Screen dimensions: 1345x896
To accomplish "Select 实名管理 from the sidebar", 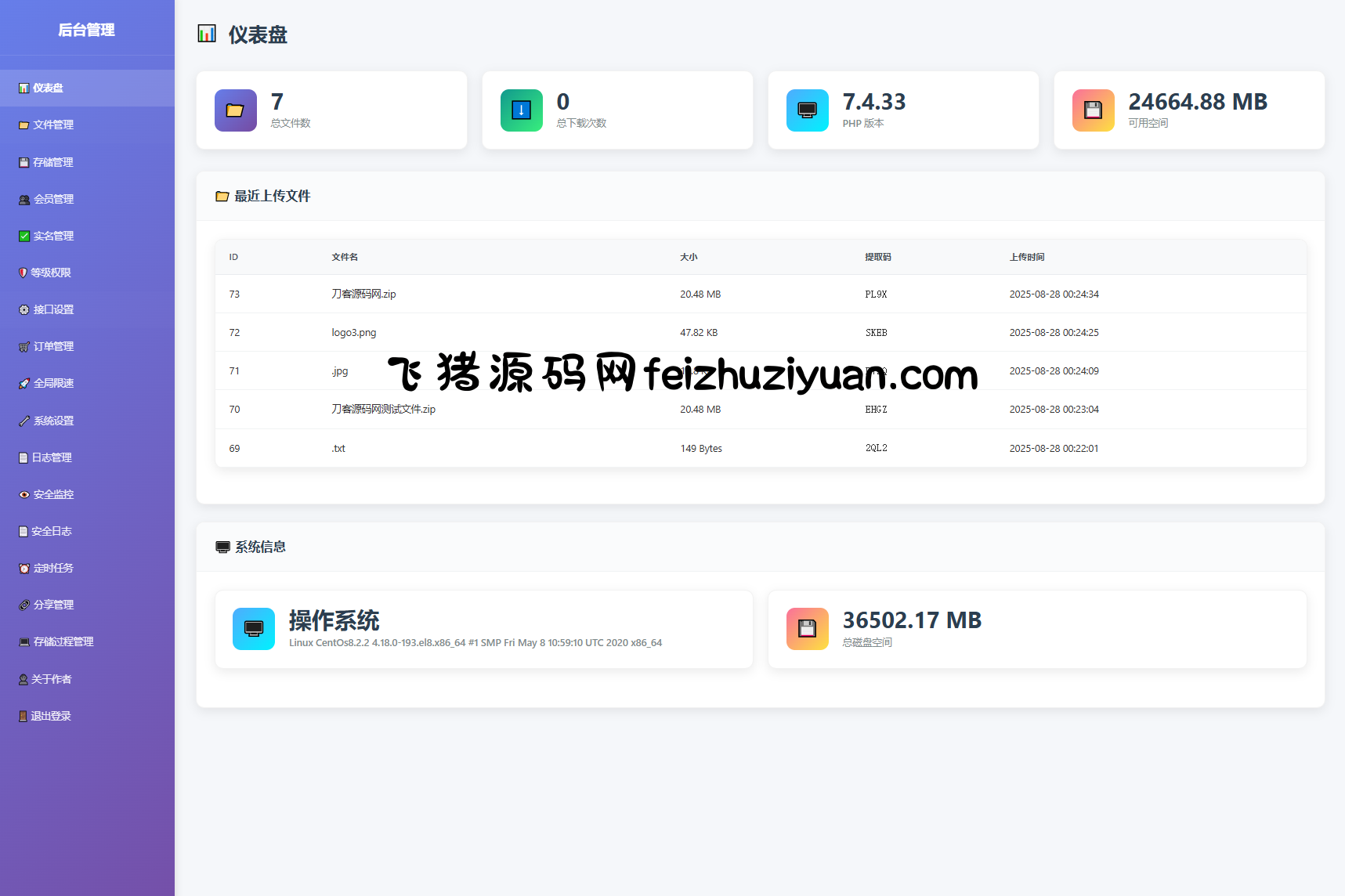I will [53, 236].
